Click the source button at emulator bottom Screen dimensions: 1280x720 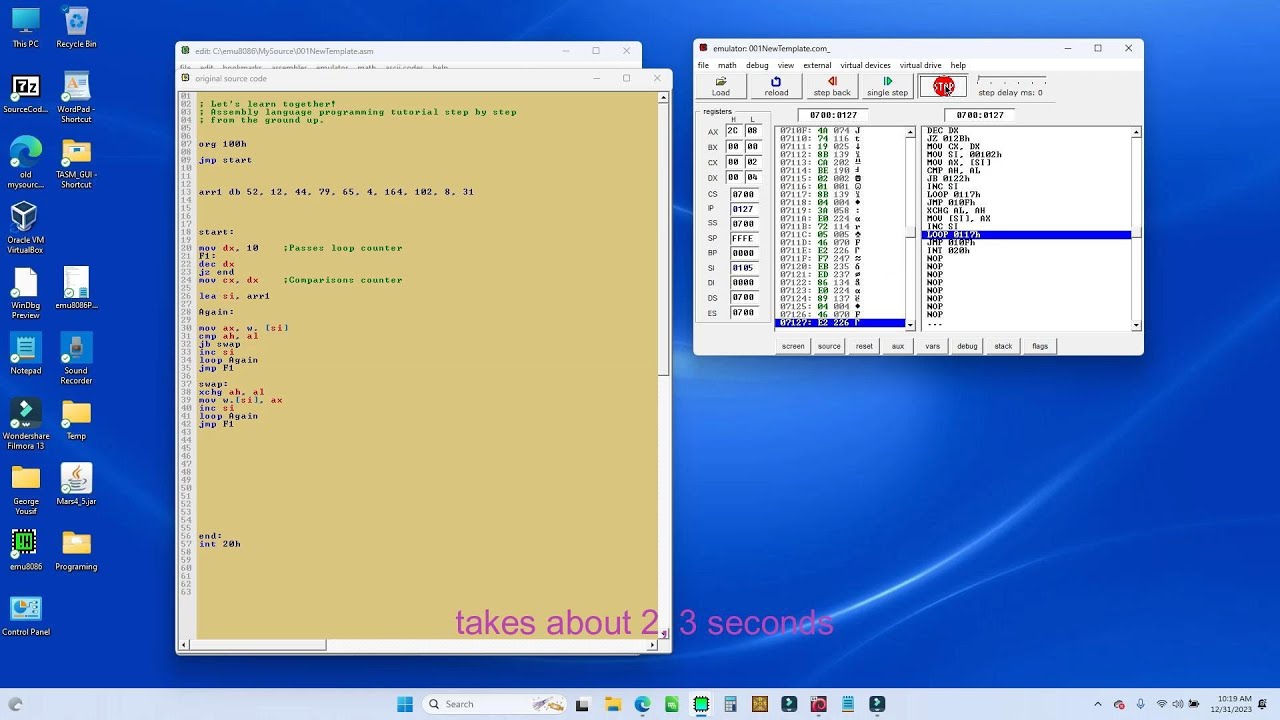pos(829,346)
